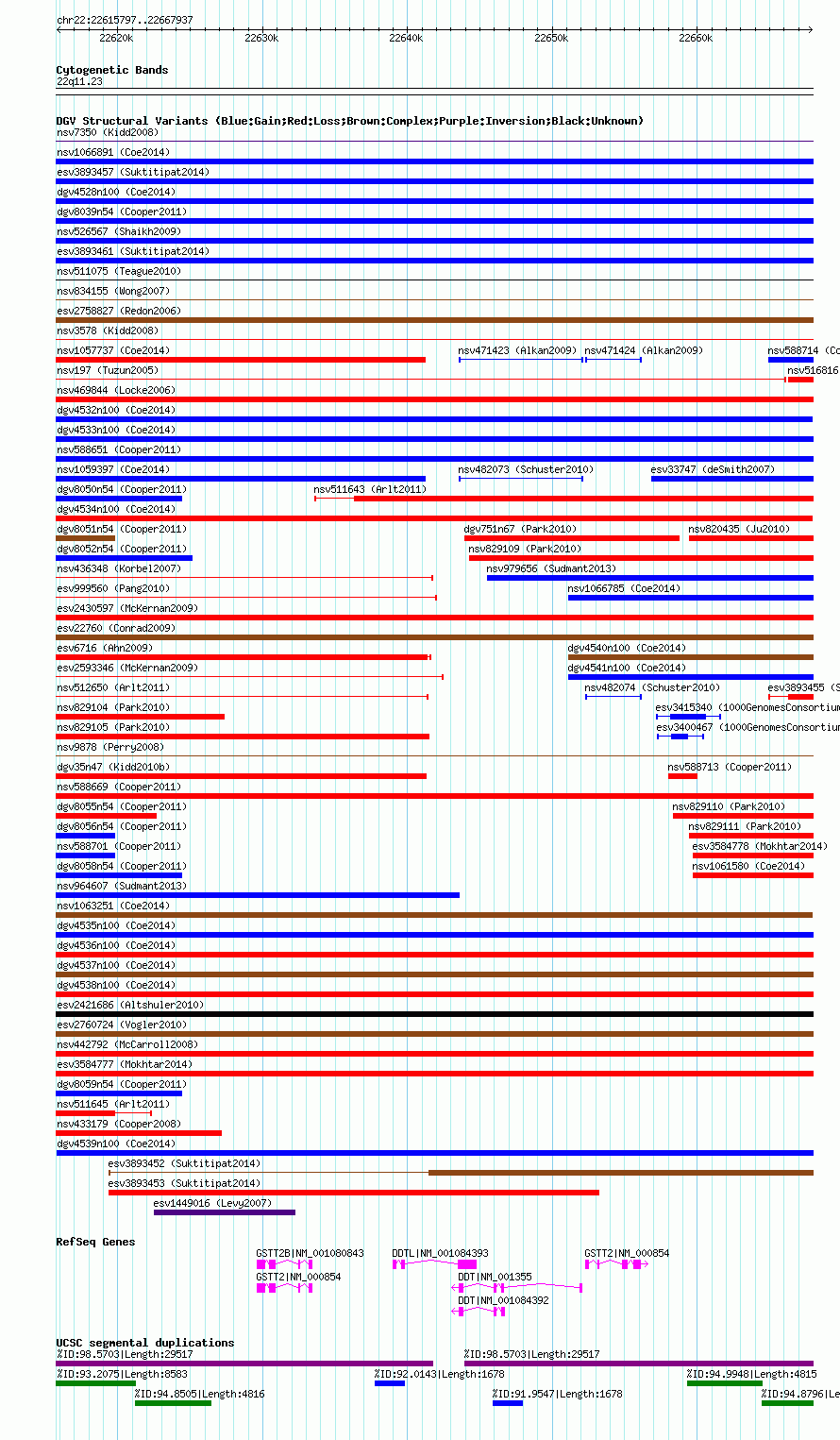Image resolution: width=840 pixels, height=1440 pixels.
Task: Select nsv964607 (Sudmant2013) label
Action: pyautogui.click(x=121, y=886)
